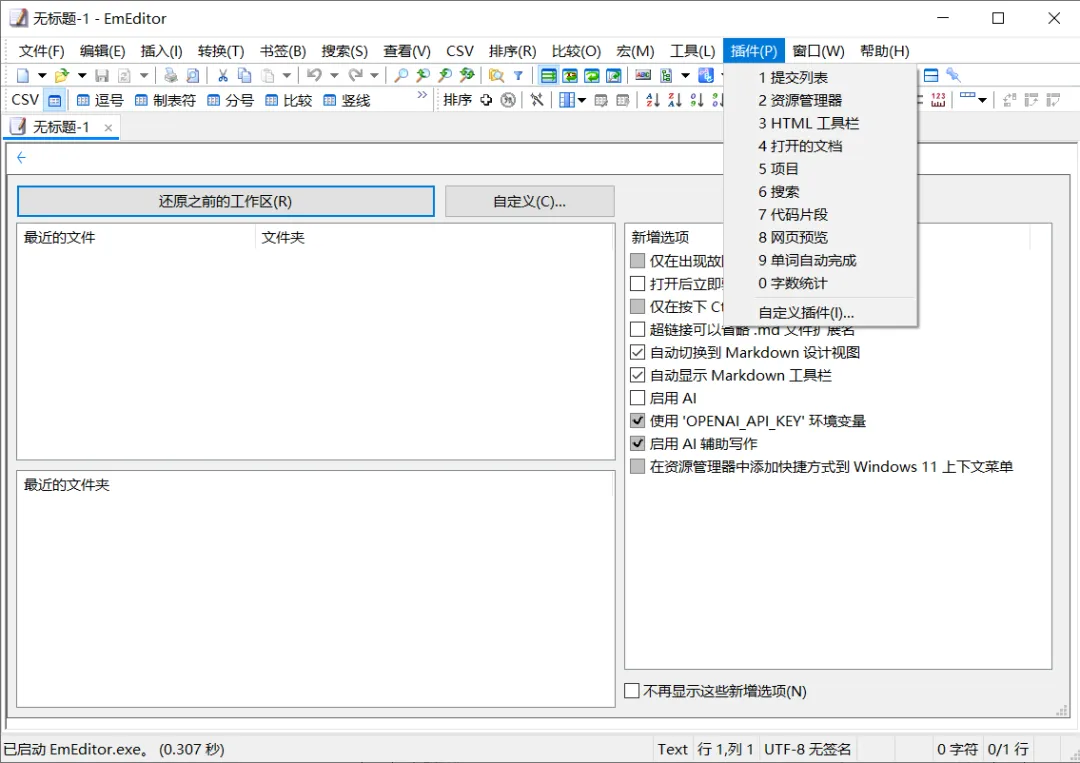Click the 竖线 (pipe) CSV mode button
1080x763 pixels.
point(347,101)
